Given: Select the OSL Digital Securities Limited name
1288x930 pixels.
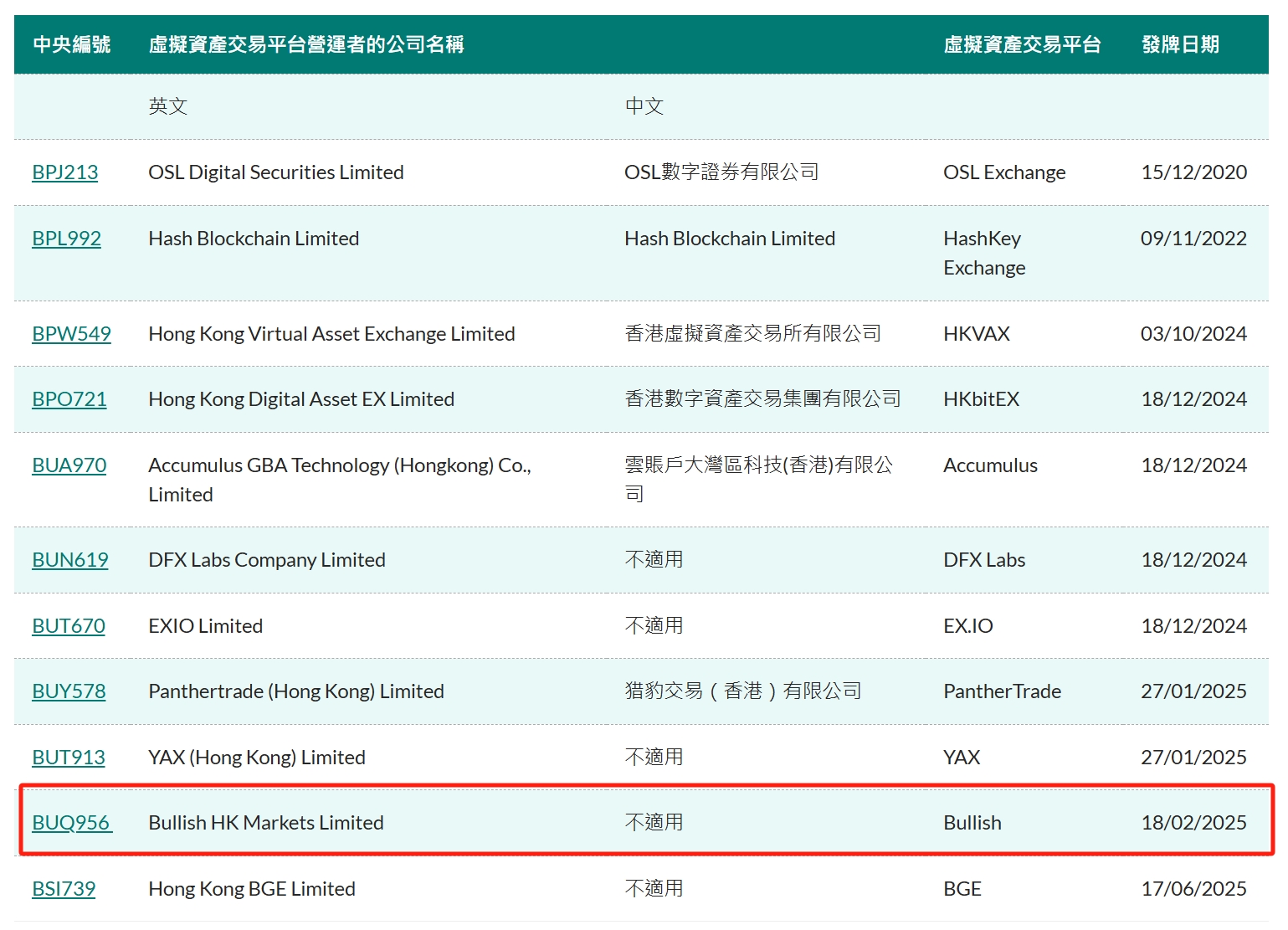Looking at the screenshot, I should point(275,172).
